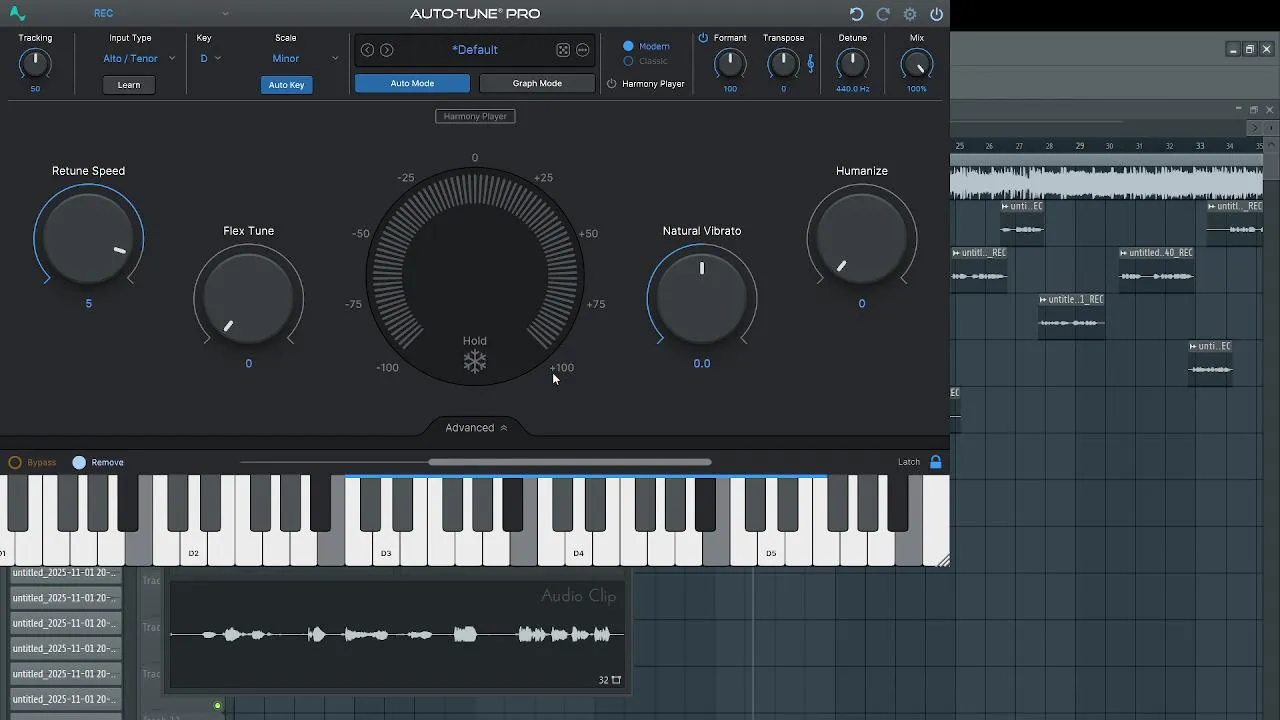
Task: Select Classic mode radio button
Action: point(628,61)
